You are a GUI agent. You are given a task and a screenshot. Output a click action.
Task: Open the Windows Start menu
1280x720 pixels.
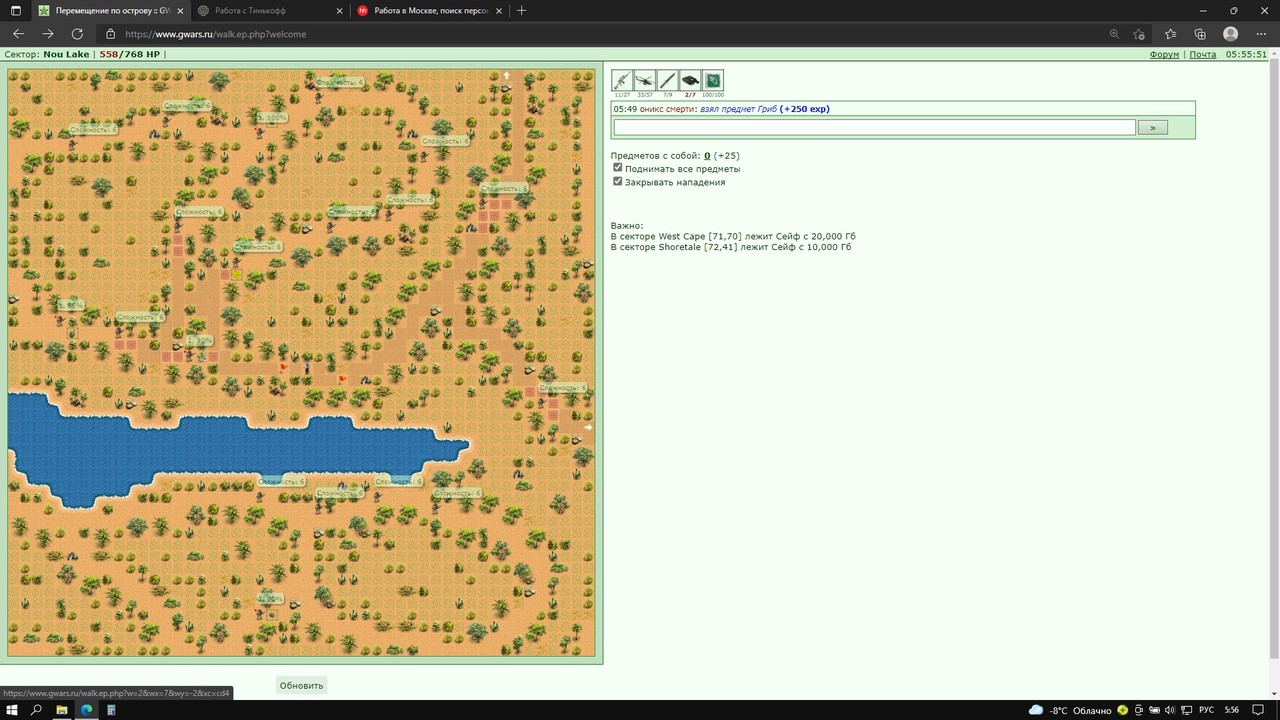point(13,710)
